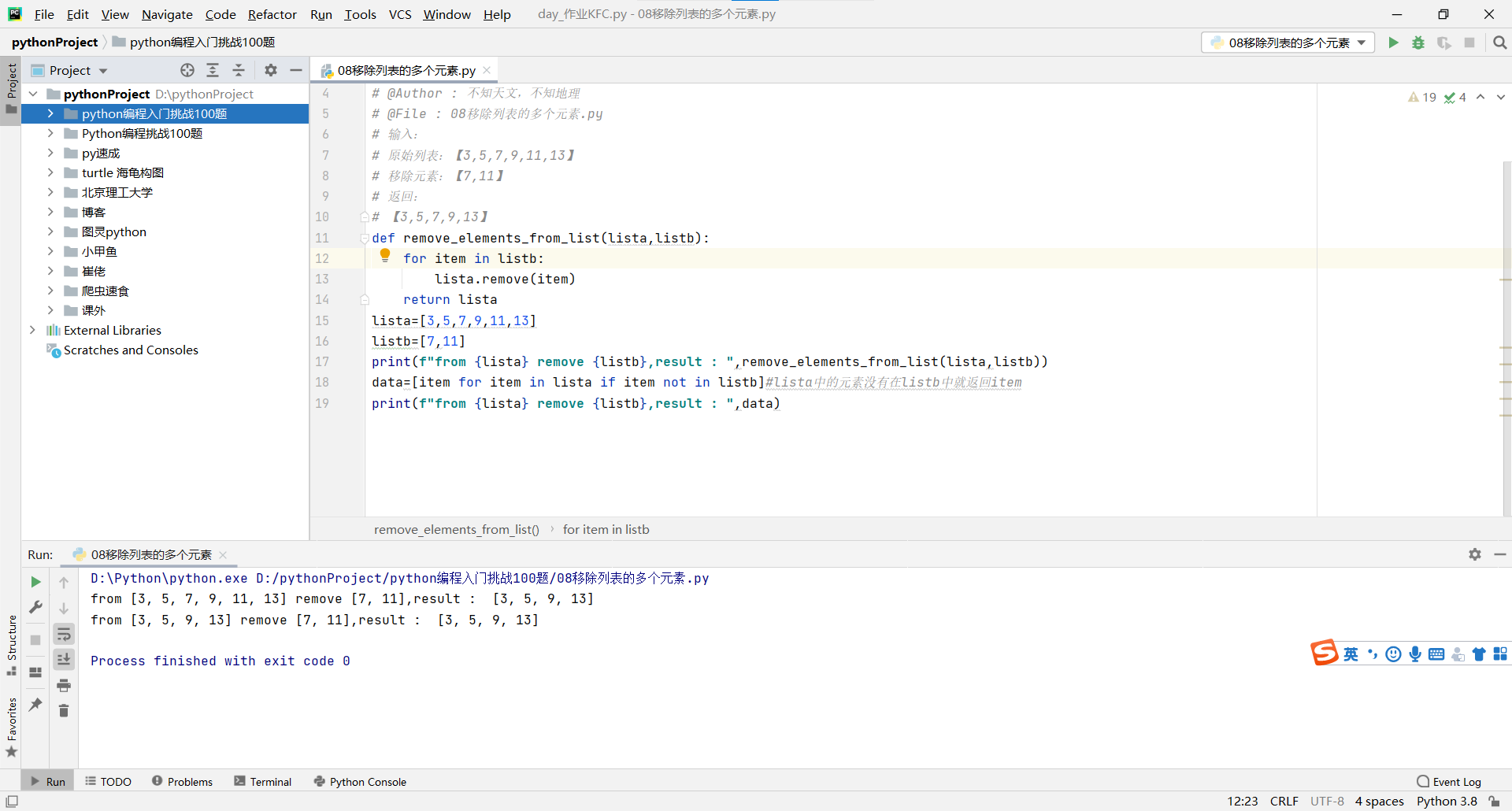The image size is (1512, 811).
Task: Navigate down the stack trace arrow
Action: 64,608
